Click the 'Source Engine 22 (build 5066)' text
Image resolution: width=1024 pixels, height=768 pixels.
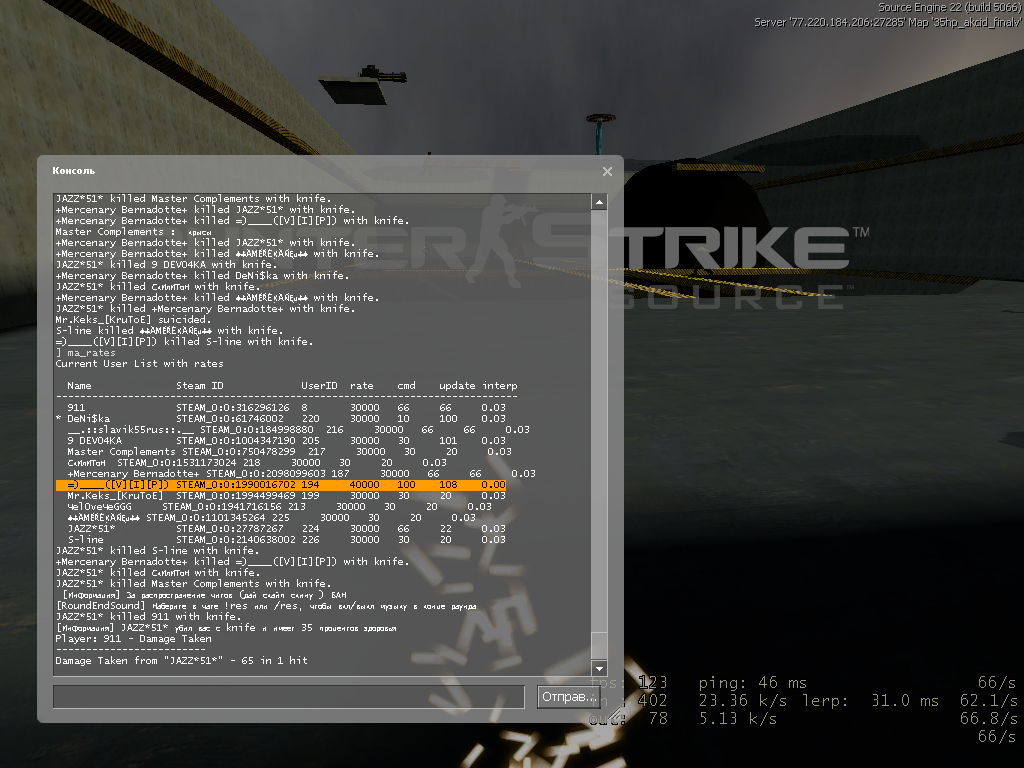[950, 7]
